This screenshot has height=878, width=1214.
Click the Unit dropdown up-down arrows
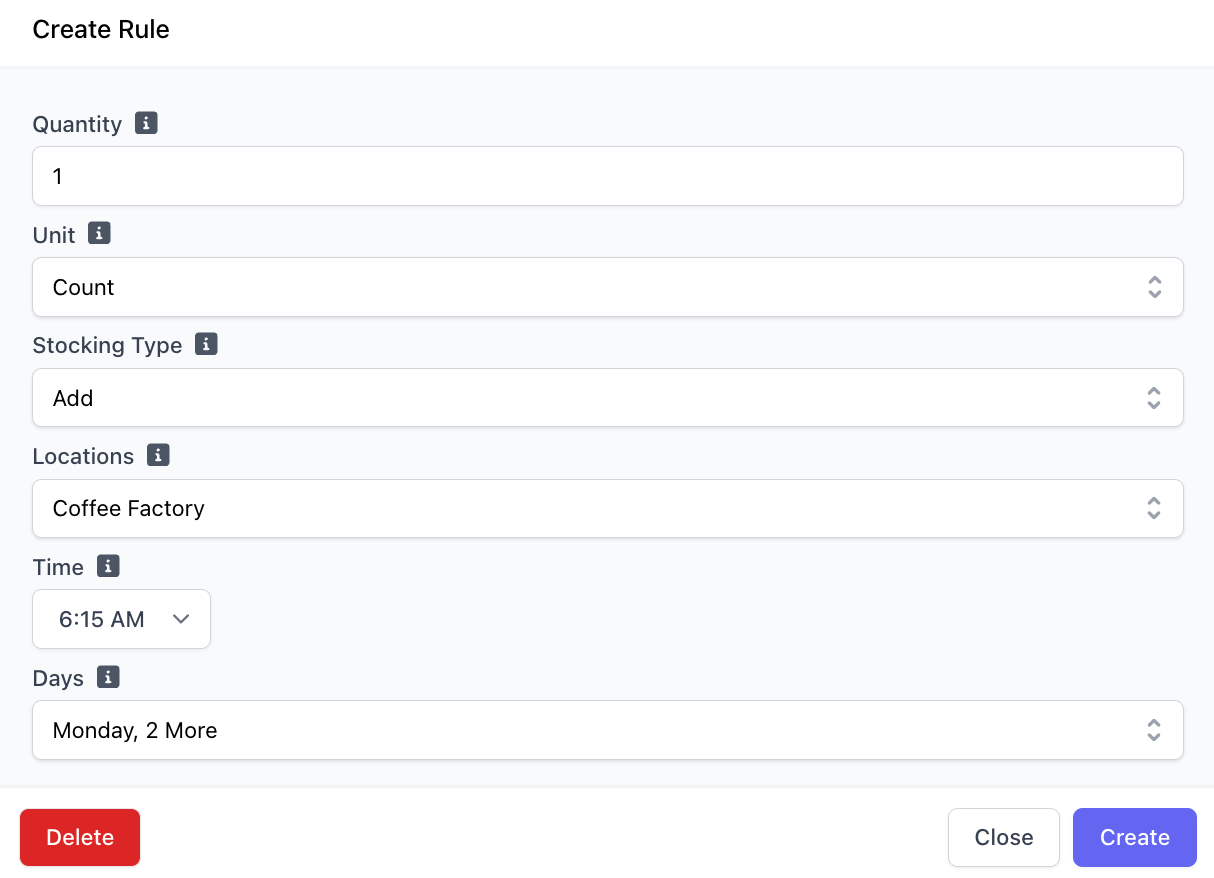click(x=1154, y=287)
